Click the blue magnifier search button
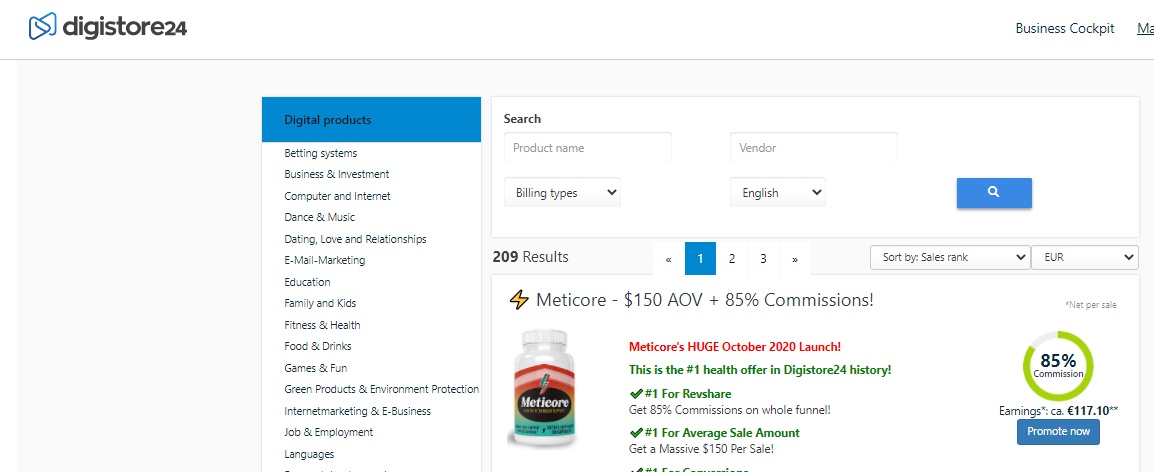The image size is (1154, 472). (x=994, y=192)
